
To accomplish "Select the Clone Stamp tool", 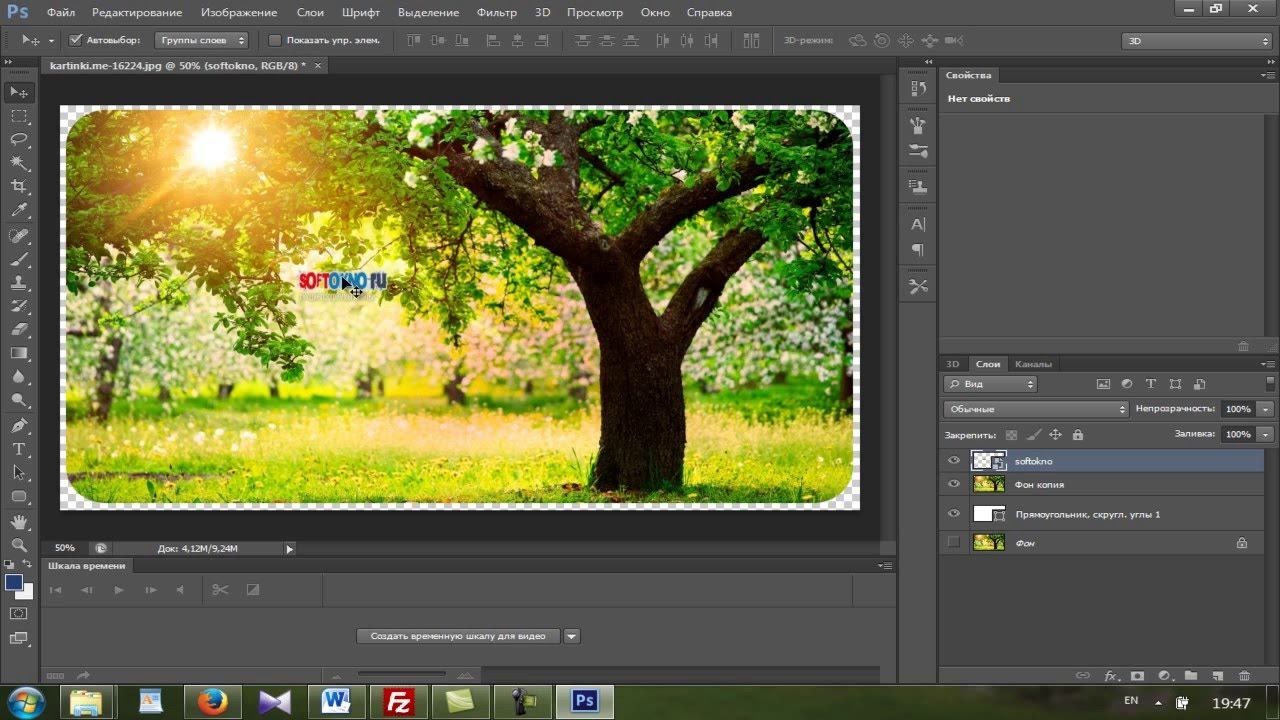I will click(x=19, y=283).
